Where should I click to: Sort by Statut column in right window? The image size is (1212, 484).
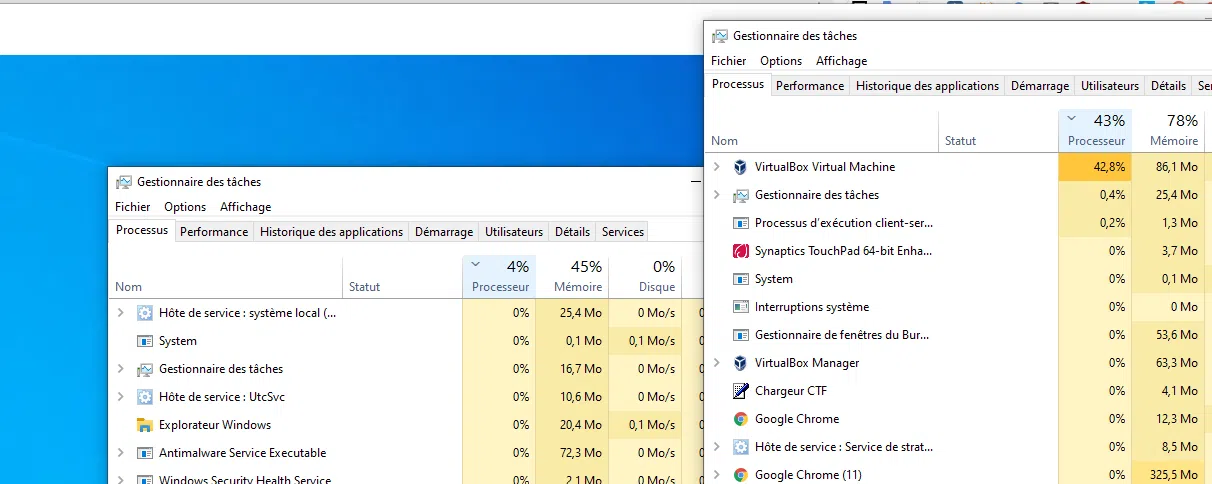tap(999, 131)
